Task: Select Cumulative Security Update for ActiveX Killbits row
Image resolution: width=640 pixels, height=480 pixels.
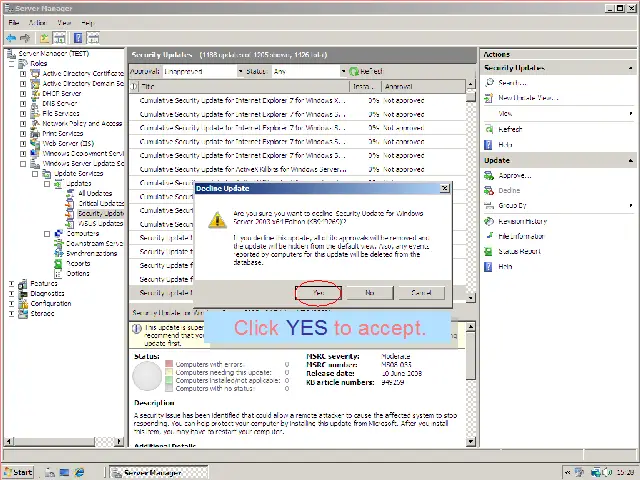Action: pos(297,169)
